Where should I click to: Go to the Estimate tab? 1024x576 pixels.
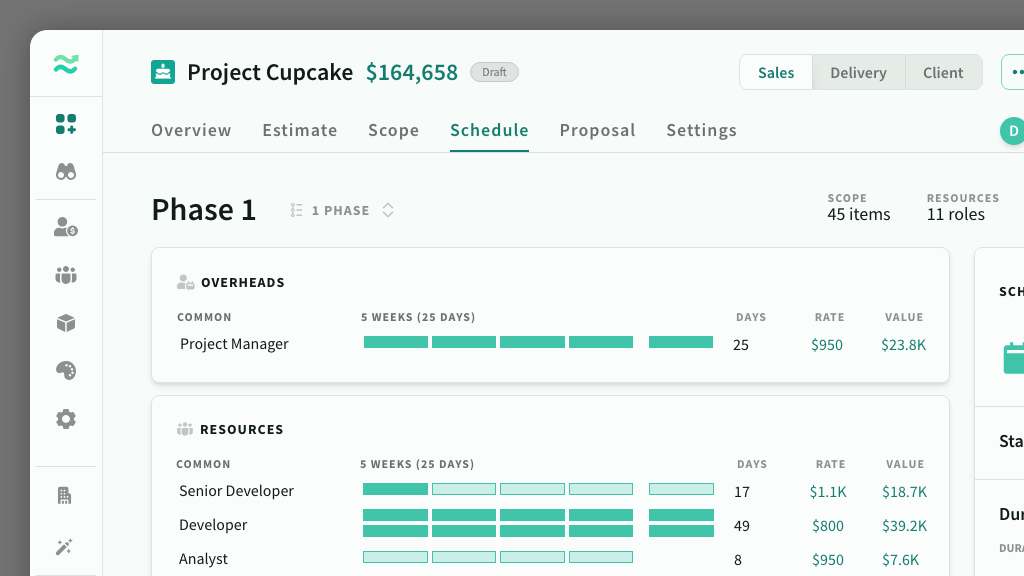(x=300, y=130)
